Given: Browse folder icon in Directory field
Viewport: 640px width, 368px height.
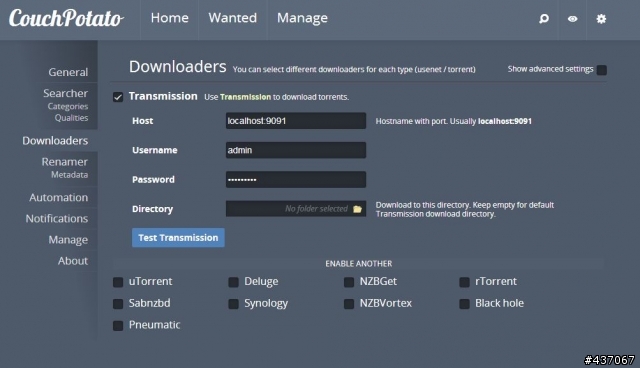Looking at the screenshot, I should [x=357, y=209].
